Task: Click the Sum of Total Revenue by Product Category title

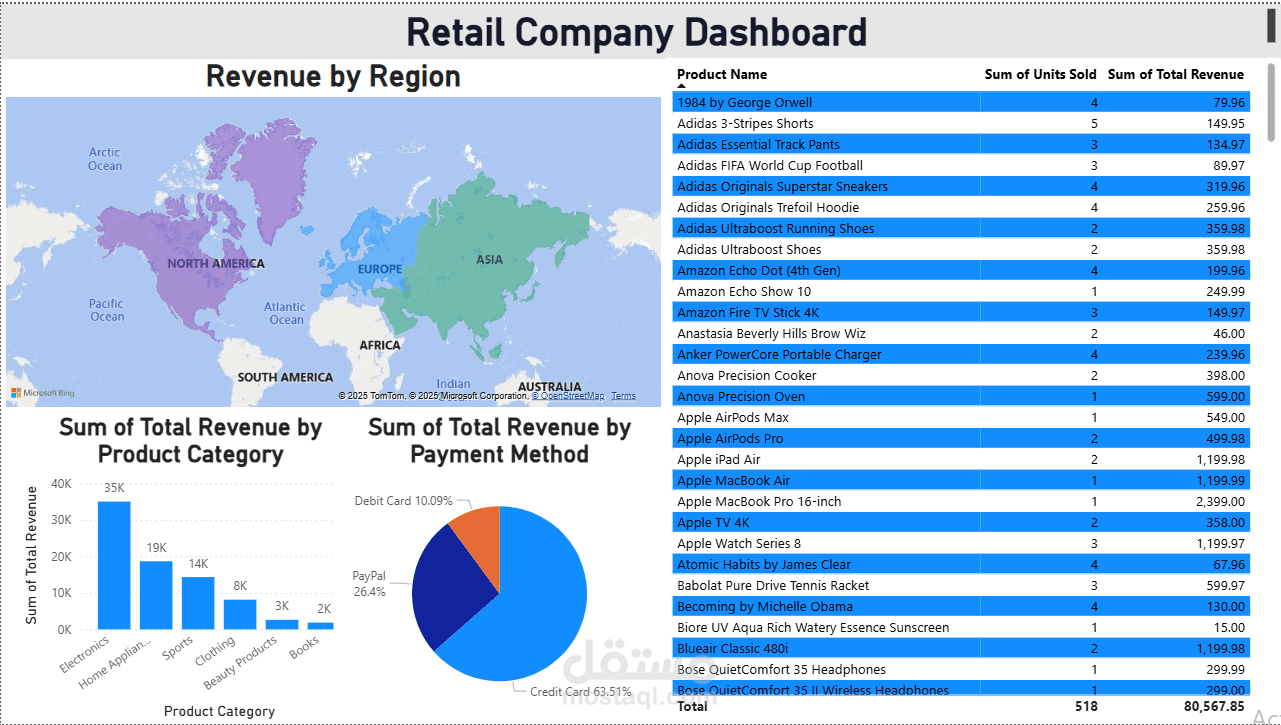Action: (x=190, y=441)
